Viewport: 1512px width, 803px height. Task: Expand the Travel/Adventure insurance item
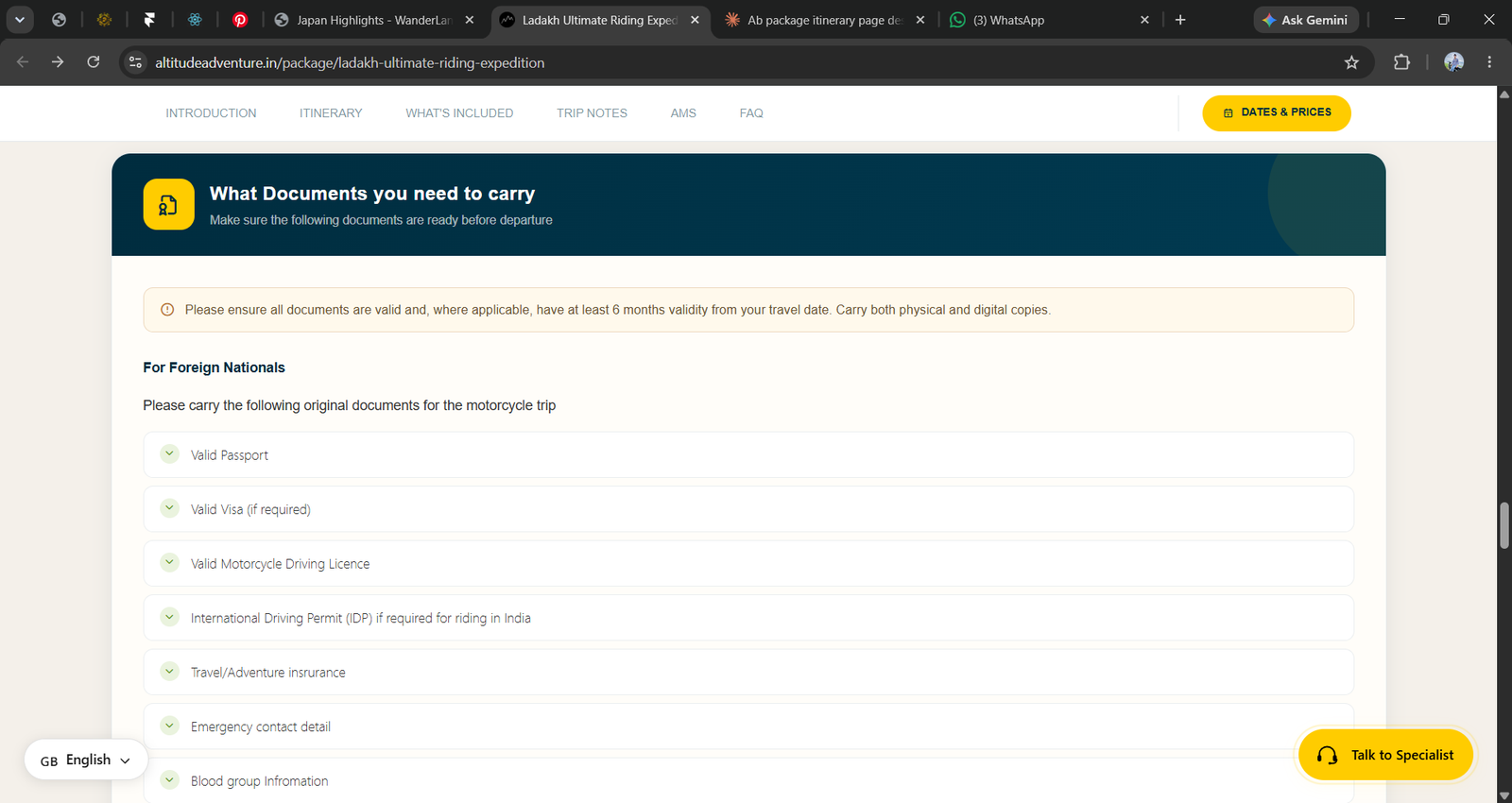(748, 672)
